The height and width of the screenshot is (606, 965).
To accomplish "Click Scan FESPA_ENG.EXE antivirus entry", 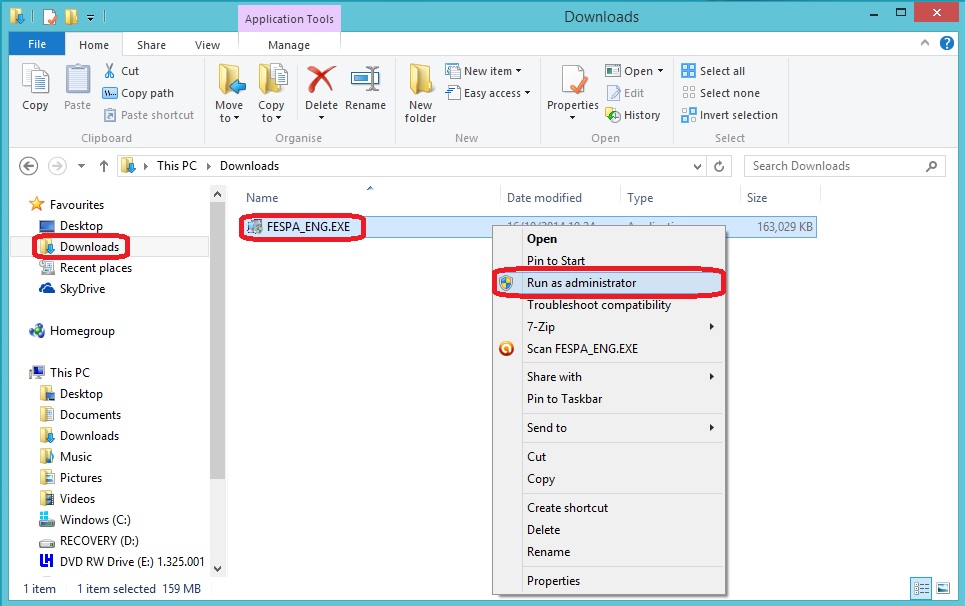I will coord(582,349).
